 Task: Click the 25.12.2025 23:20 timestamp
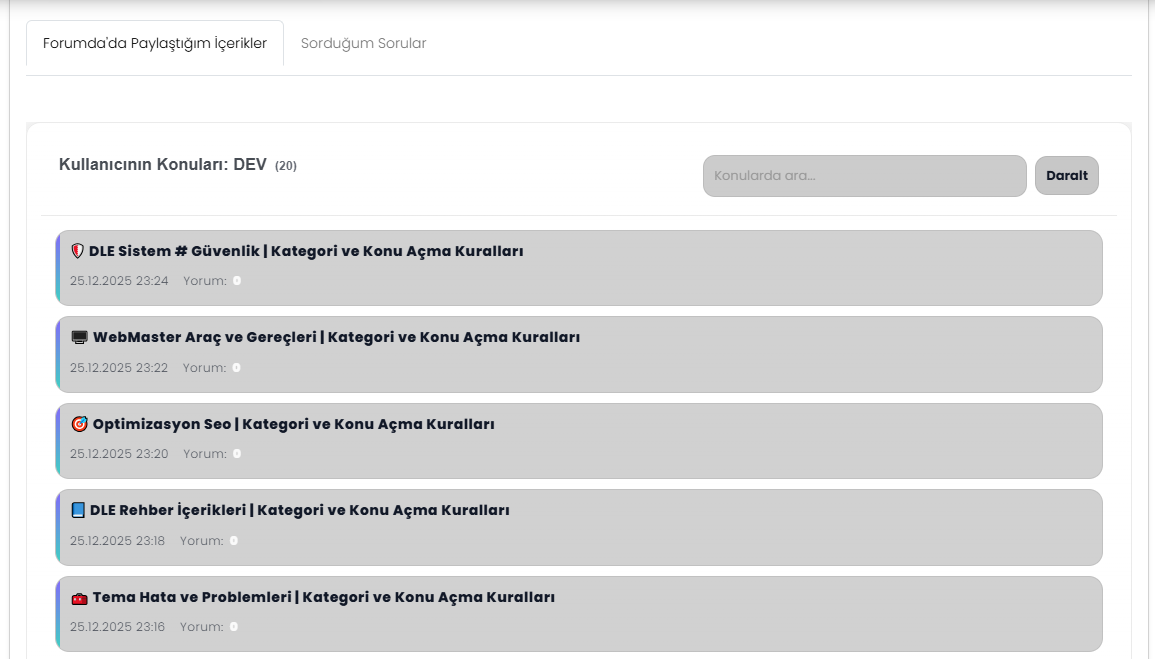119,454
